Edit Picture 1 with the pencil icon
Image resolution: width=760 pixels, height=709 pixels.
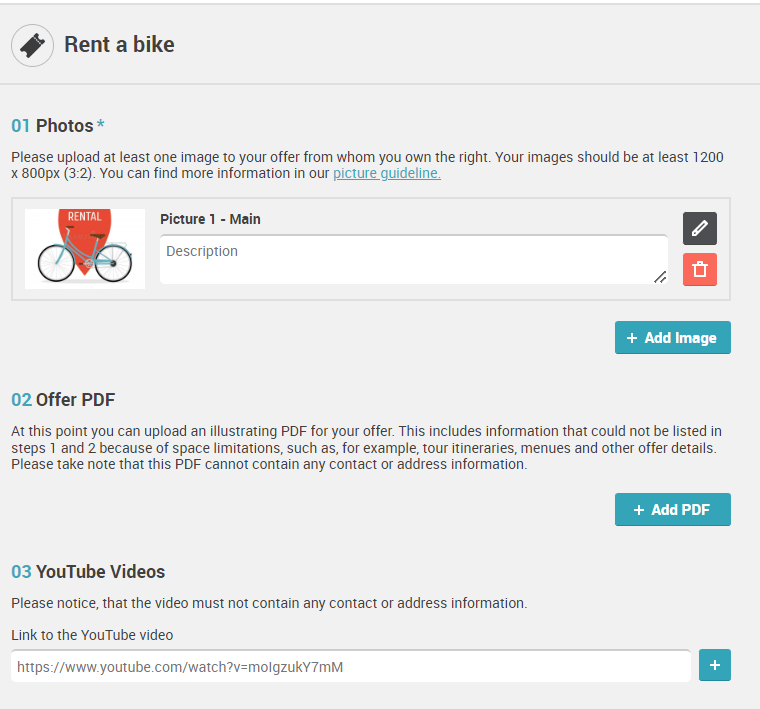coord(699,228)
